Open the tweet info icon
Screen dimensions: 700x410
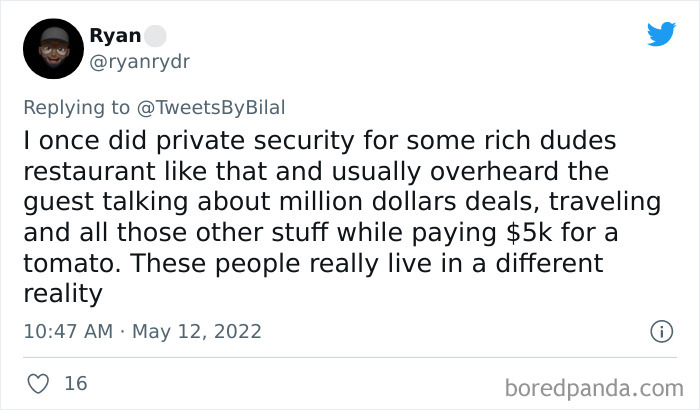pos(660,330)
